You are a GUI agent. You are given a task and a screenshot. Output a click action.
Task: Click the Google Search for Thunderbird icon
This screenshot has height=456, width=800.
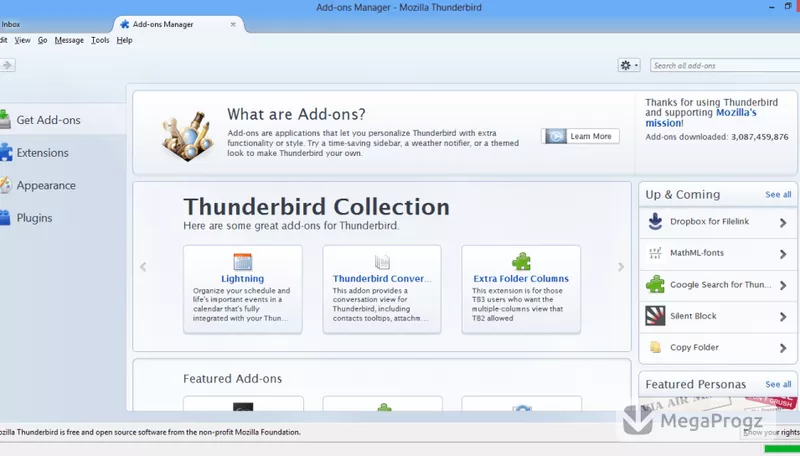655,285
